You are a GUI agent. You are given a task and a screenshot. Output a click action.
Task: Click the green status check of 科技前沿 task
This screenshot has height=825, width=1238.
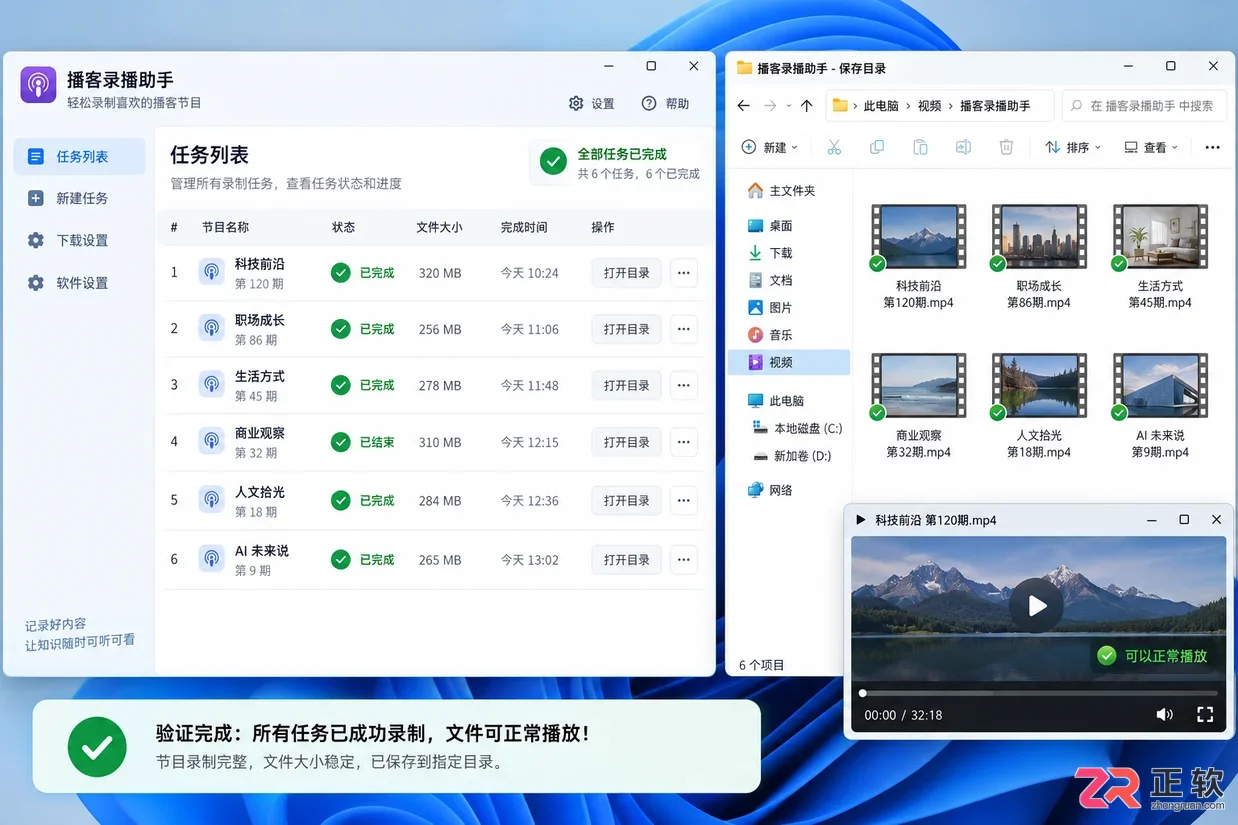341,273
